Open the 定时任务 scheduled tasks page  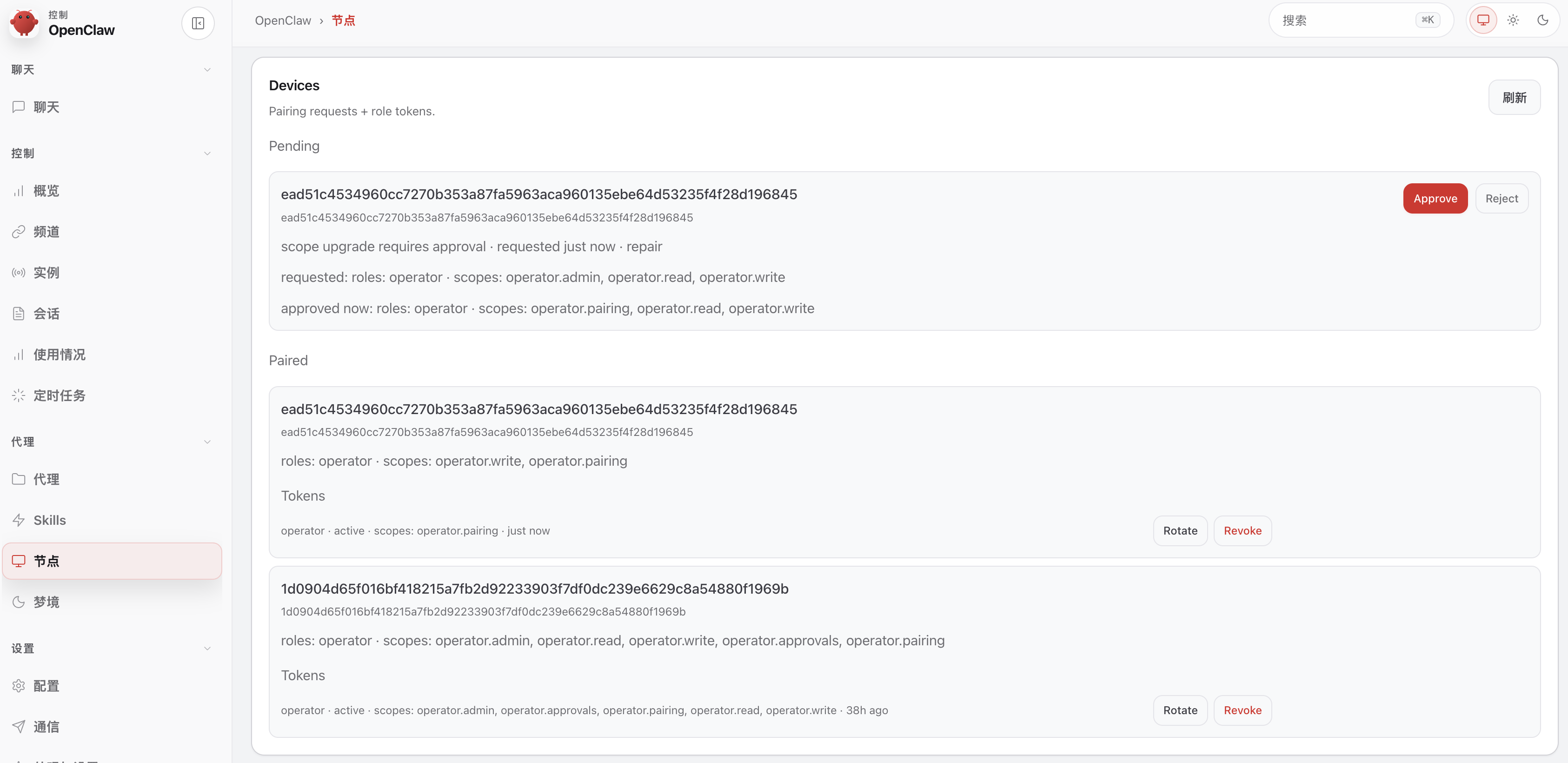pyautogui.click(x=112, y=395)
